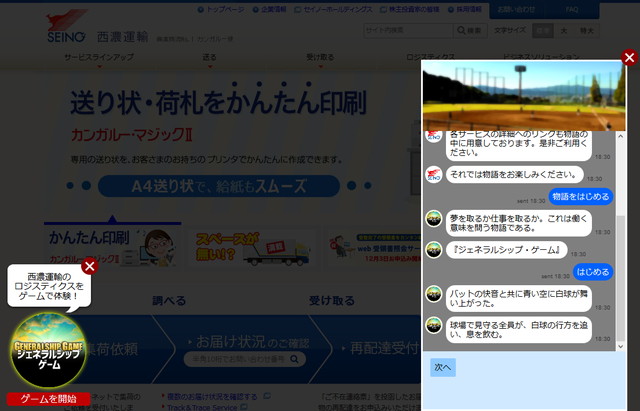The height and width of the screenshot is (411, 640).
Task: Click the 物語をはじめる chat bubble
Action: [x=580, y=197]
